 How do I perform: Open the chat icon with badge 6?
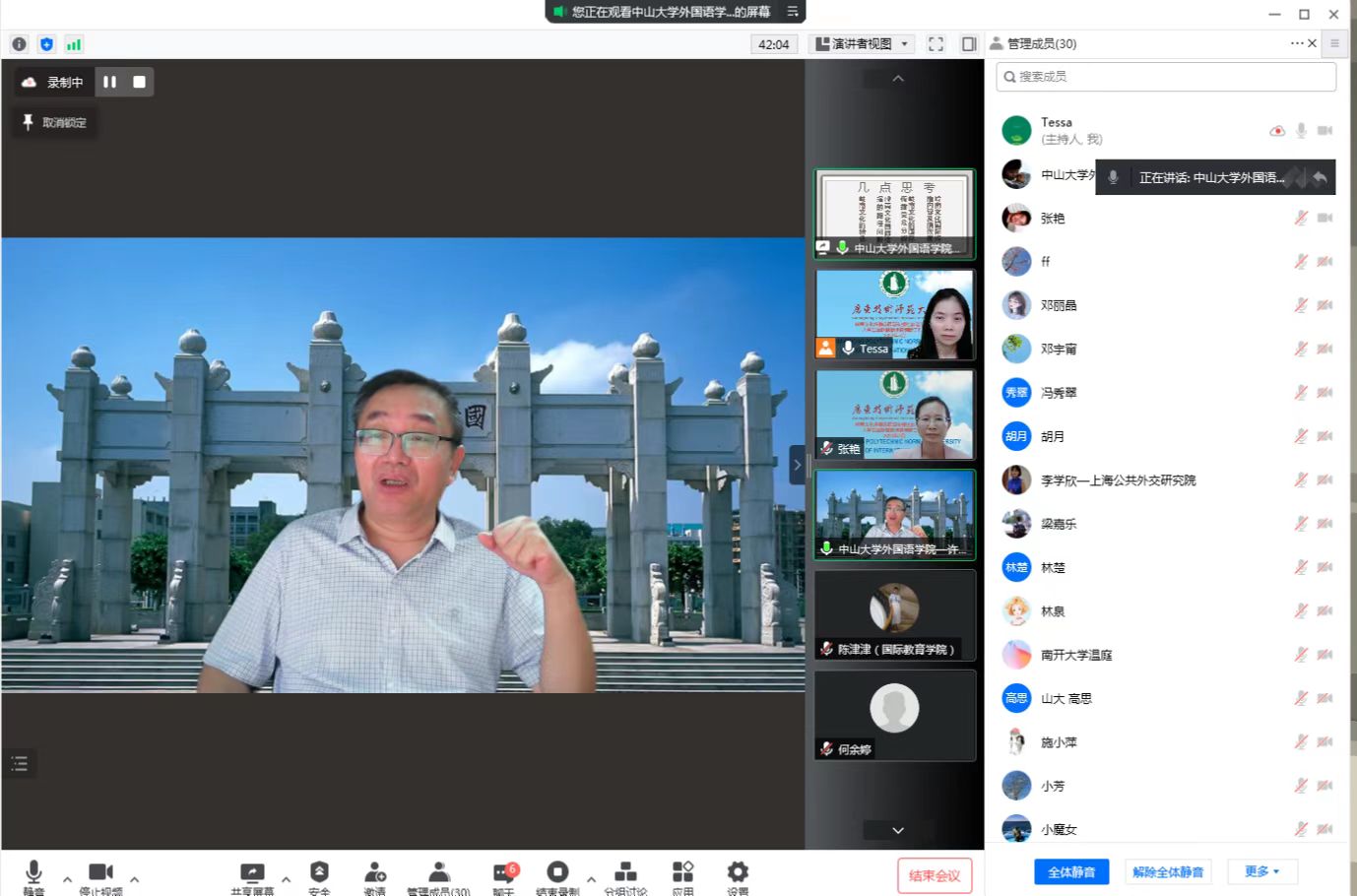click(x=503, y=873)
